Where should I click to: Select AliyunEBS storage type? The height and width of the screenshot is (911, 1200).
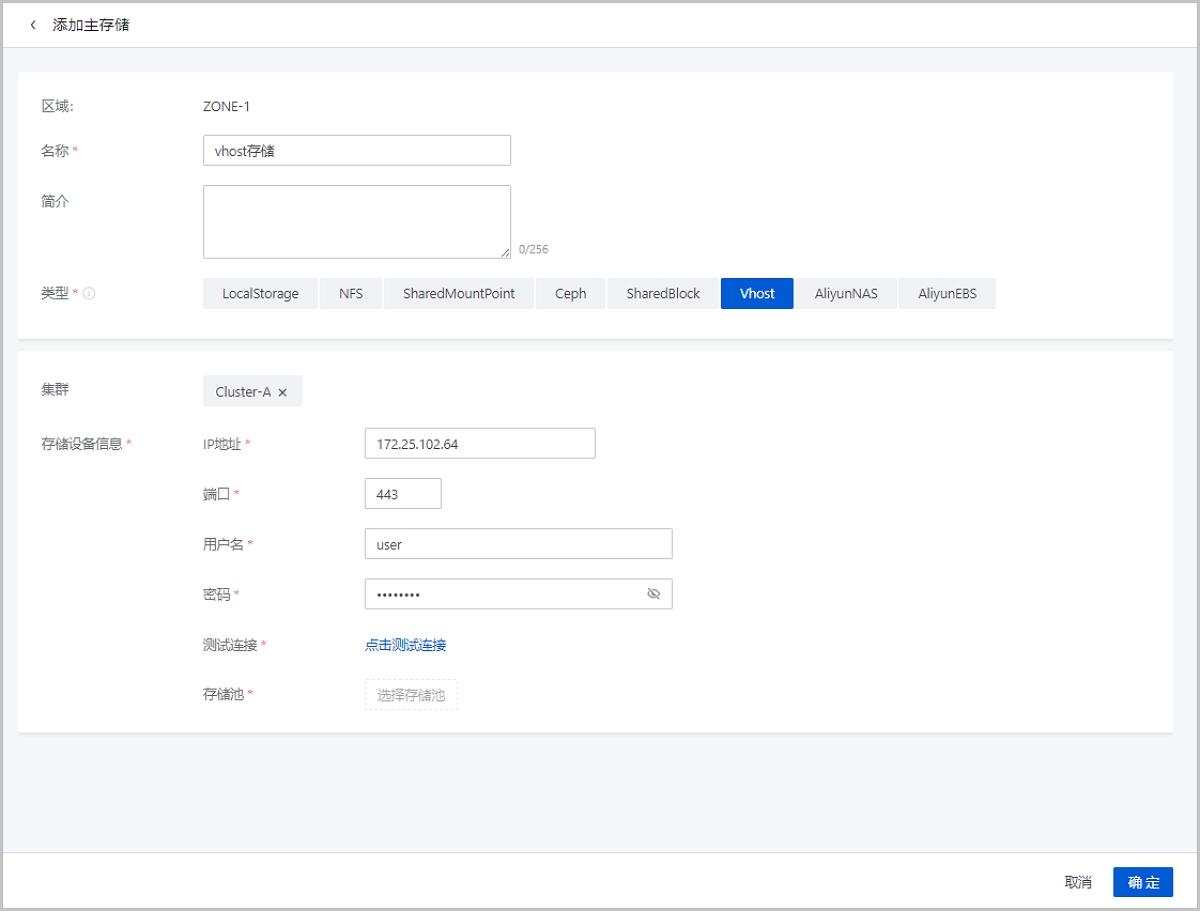(x=947, y=294)
